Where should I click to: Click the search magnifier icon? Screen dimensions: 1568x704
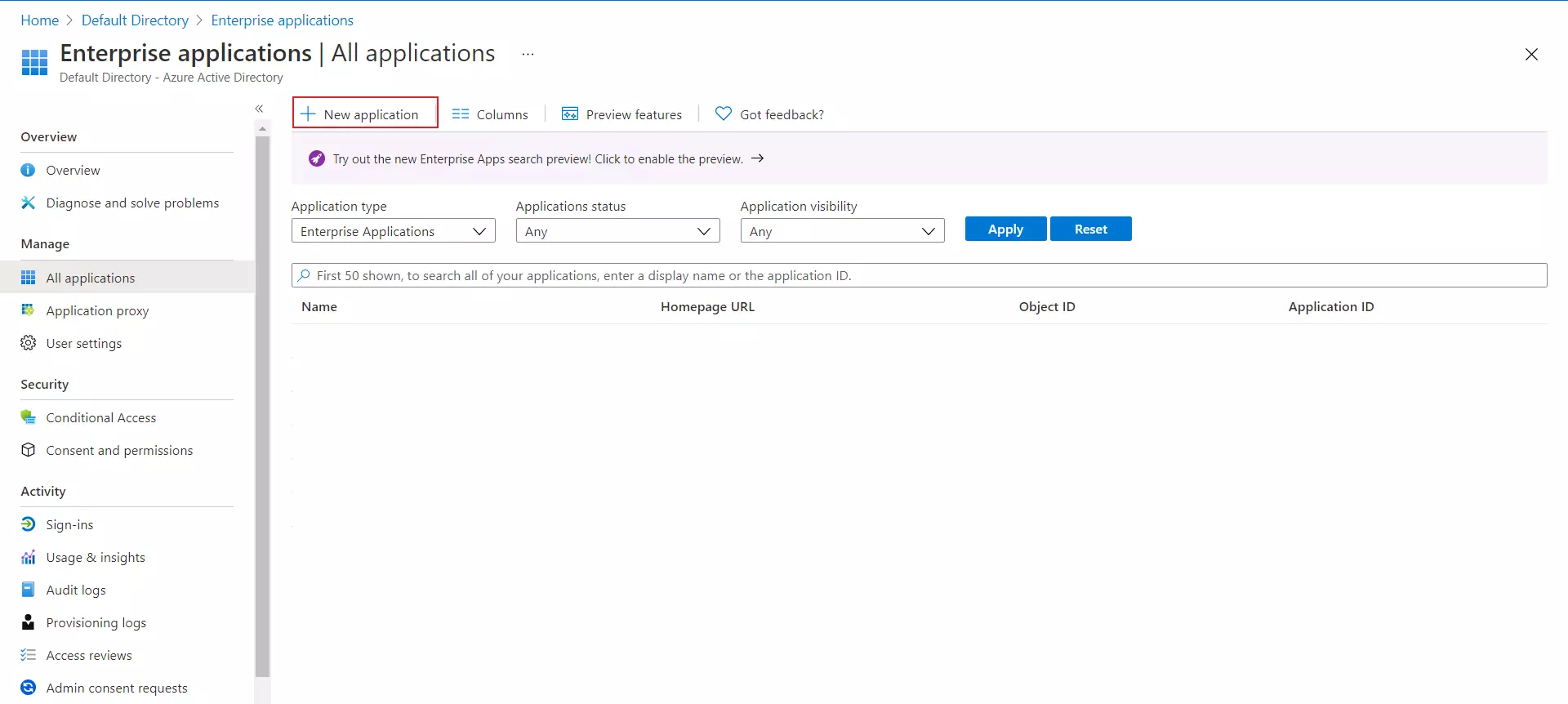point(305,275)
